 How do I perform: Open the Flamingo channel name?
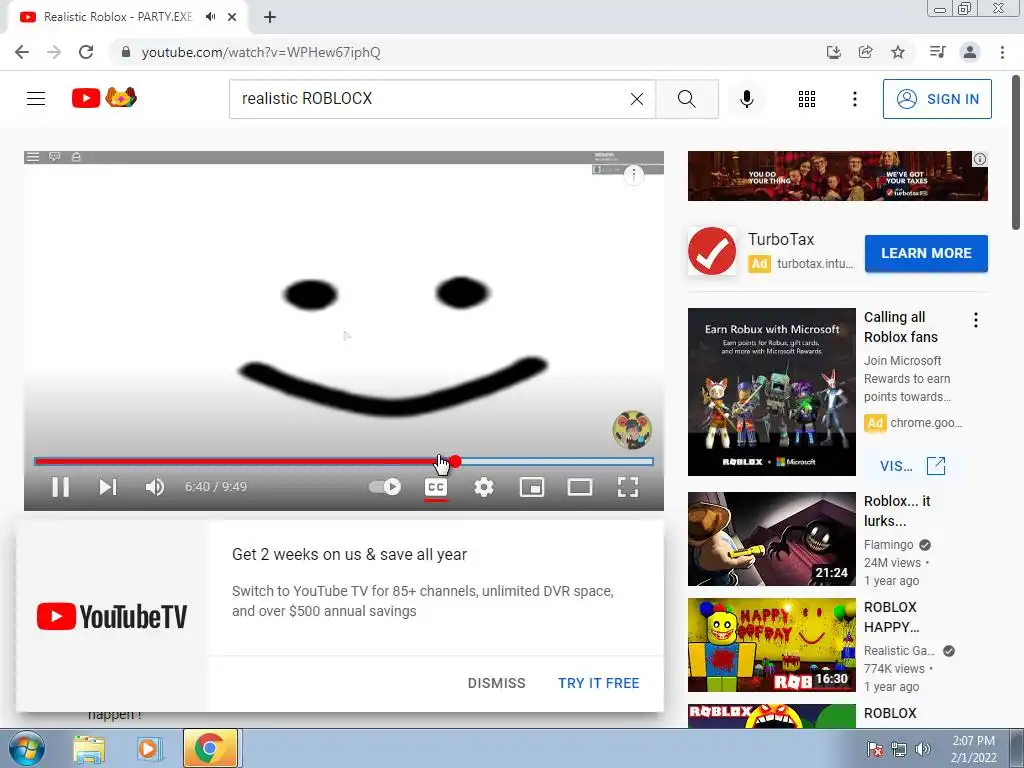(x=888, y=545)
